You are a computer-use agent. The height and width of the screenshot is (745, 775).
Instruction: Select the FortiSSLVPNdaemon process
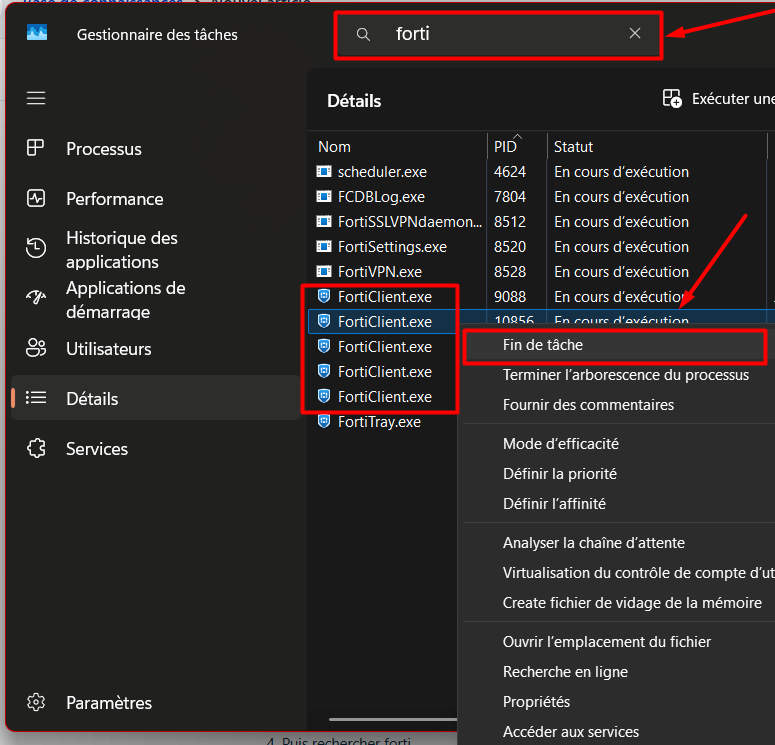pyautogui.click(x=541, y=222)
